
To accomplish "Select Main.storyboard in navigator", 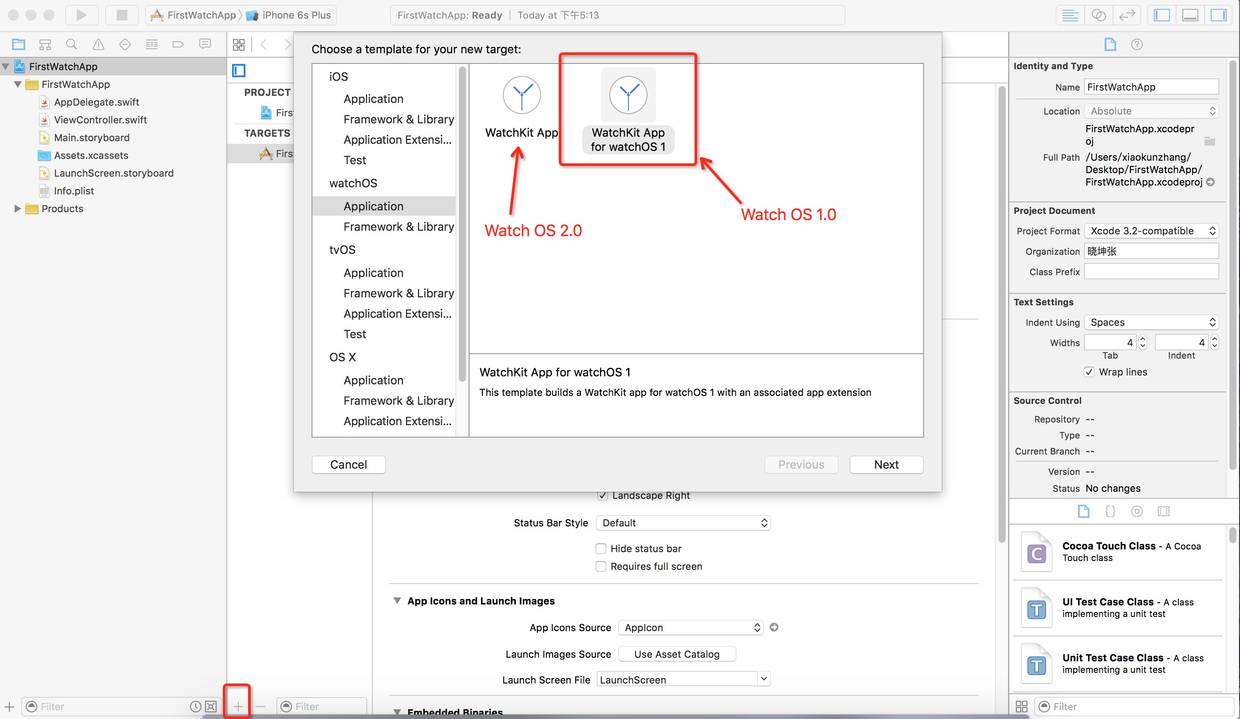I will click(91, 138).
